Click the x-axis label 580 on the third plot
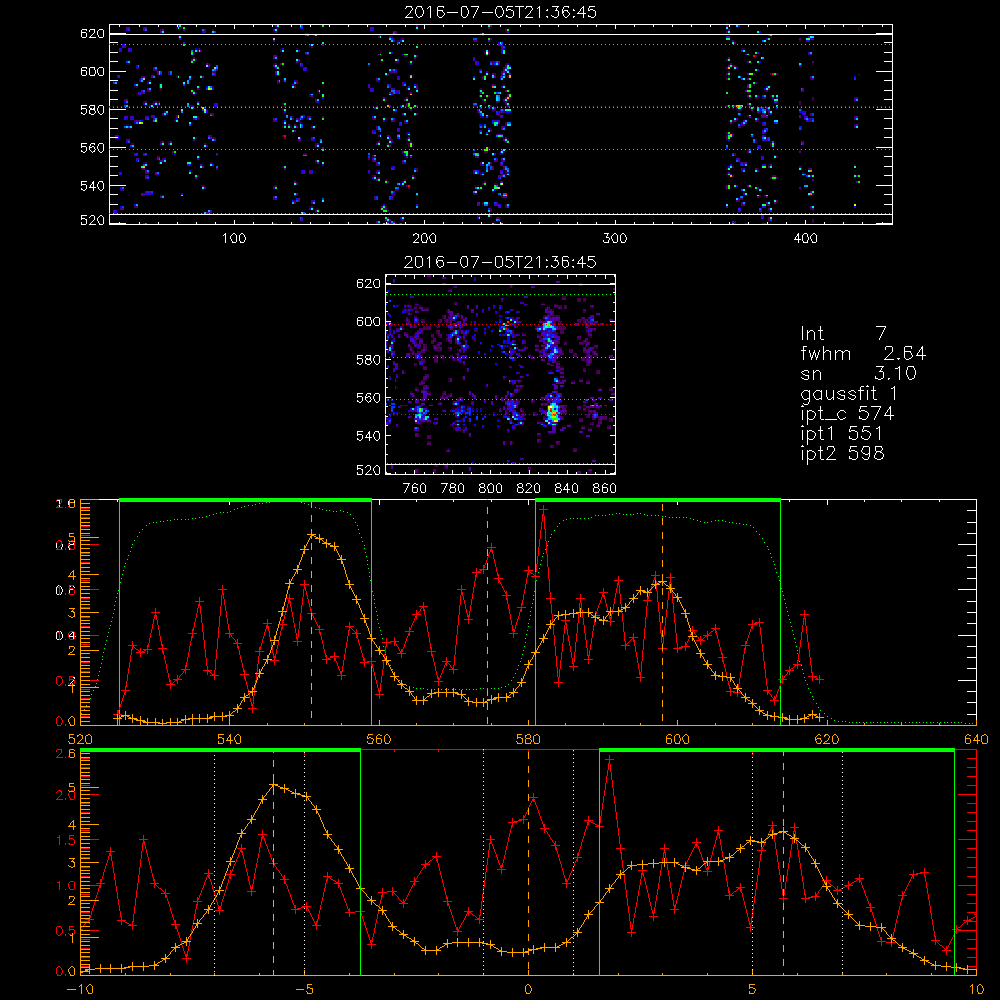The height and width of the screenshot is (1000, 1000). point(528,739)
